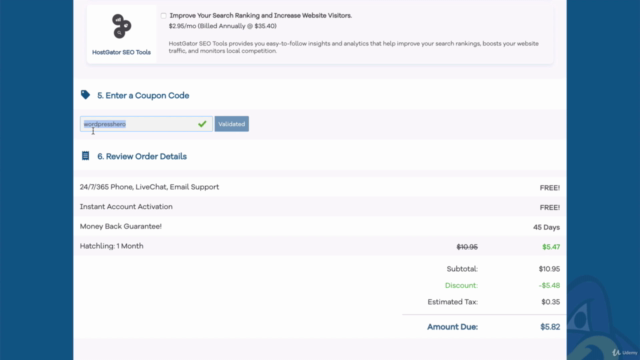Click '24/7/365 Phone, LiveChat, Email Support' row
640x360 pixels.
coord(320,187)
